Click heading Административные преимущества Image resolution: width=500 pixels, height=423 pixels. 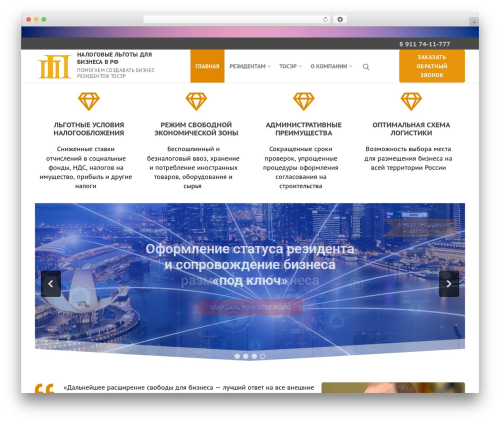point(303,129)
